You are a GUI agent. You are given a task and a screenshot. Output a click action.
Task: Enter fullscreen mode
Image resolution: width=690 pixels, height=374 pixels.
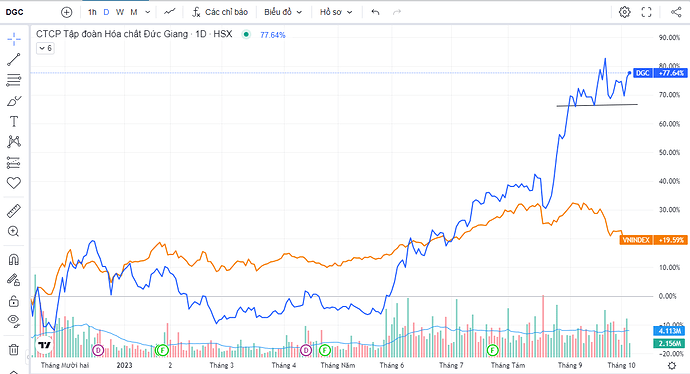coord(646,12)
